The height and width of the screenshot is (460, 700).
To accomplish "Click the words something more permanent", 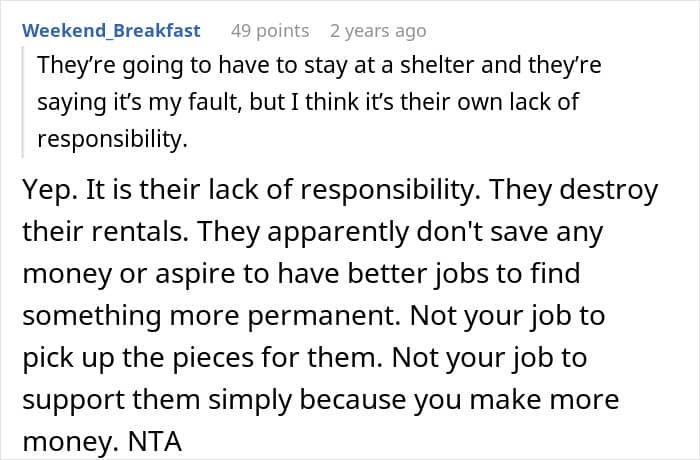I will 211,316.
